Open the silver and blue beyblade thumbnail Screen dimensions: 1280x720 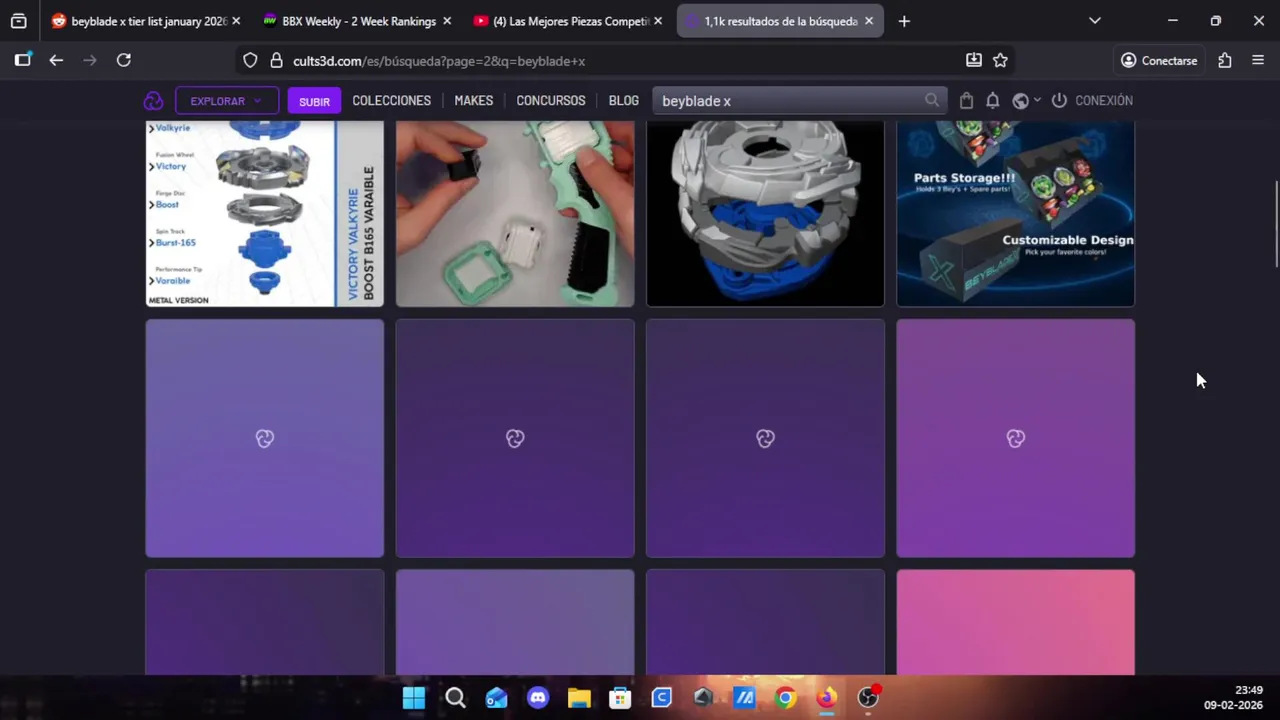pyautogui.click(x=765, y=214)
